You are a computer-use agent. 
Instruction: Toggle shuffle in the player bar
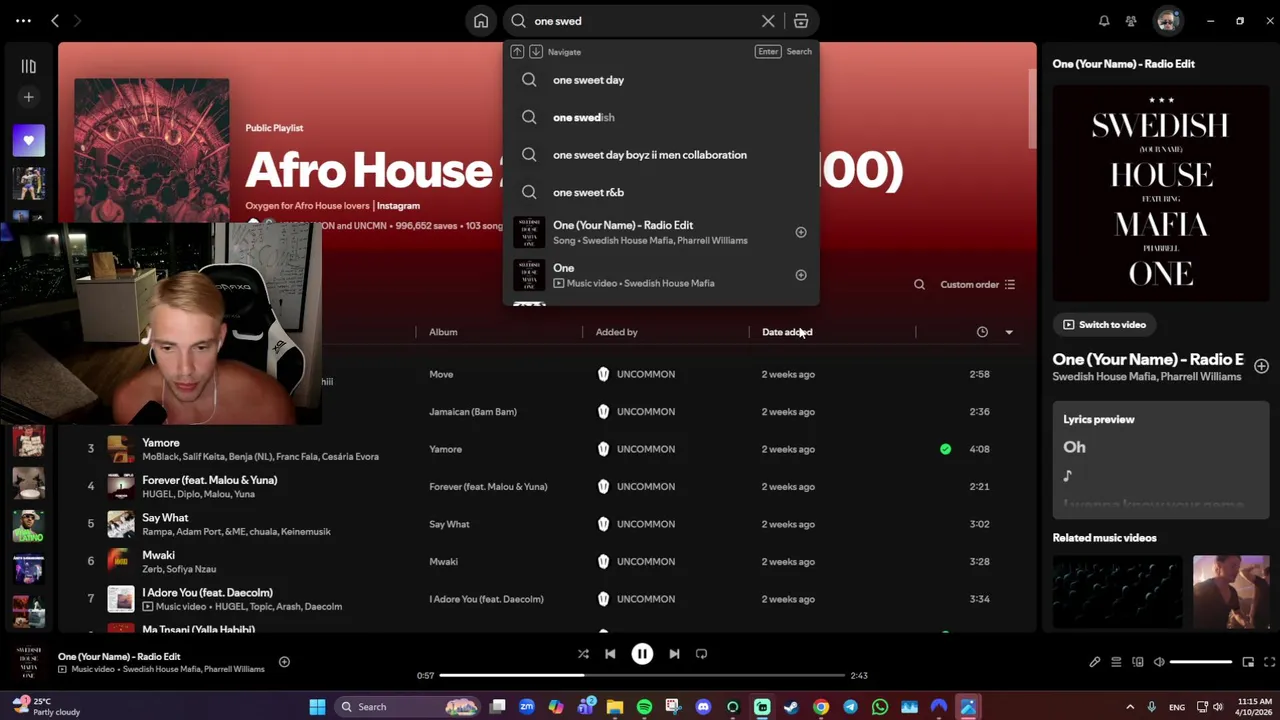point(583,654)
